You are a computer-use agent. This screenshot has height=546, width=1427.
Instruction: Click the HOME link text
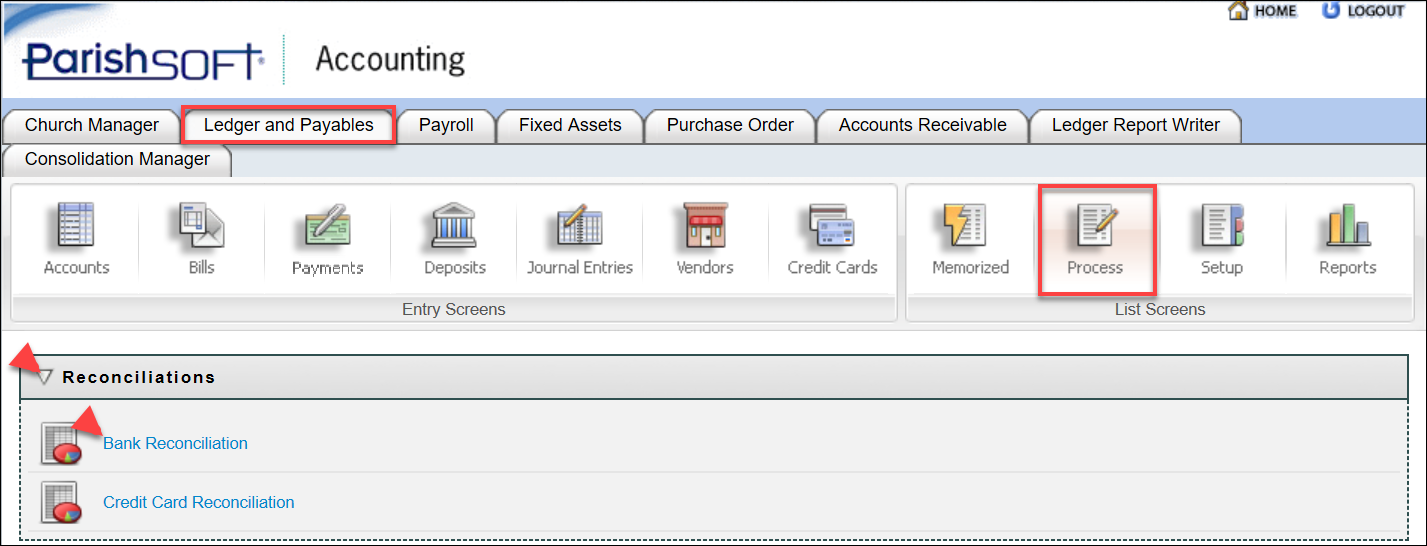pos(1276,11)
